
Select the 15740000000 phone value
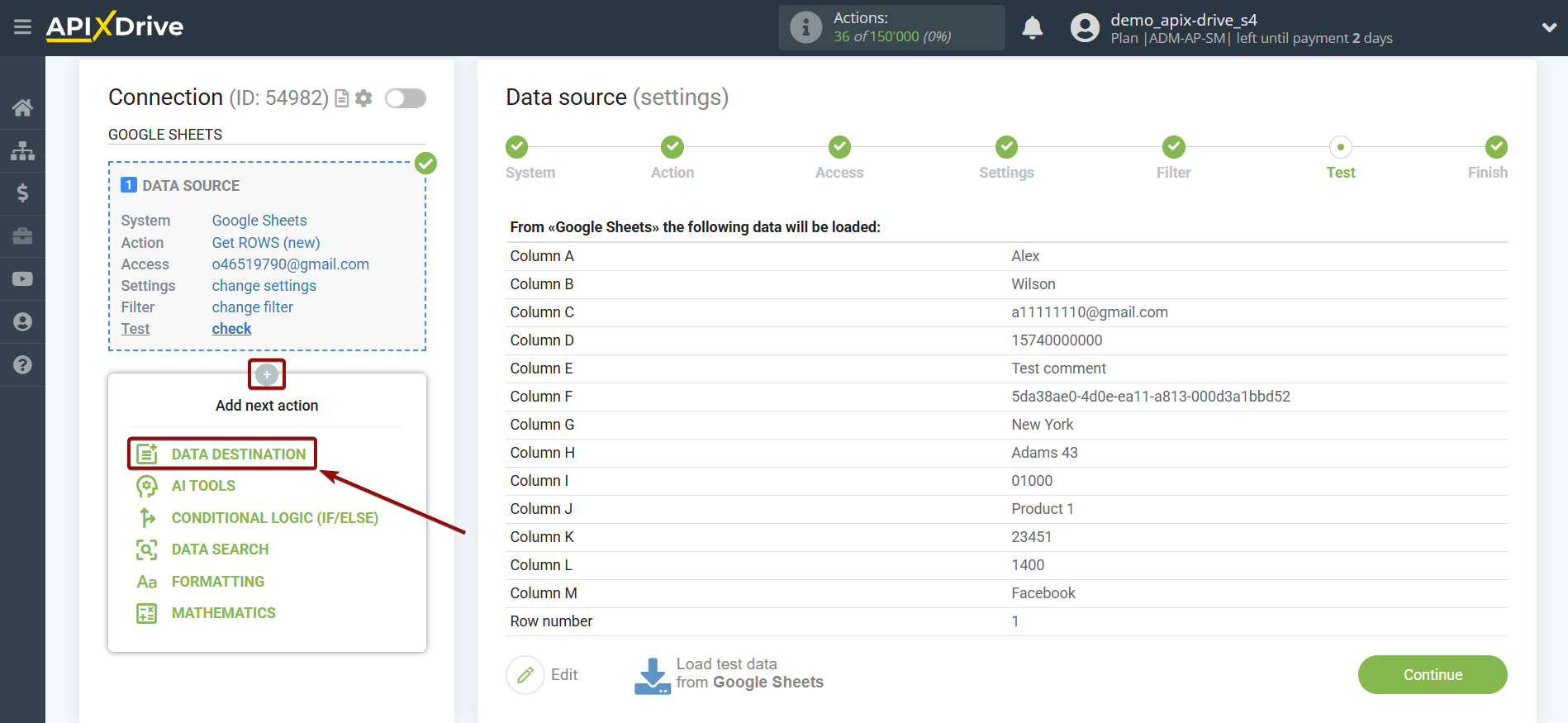tap(1057, 340)
